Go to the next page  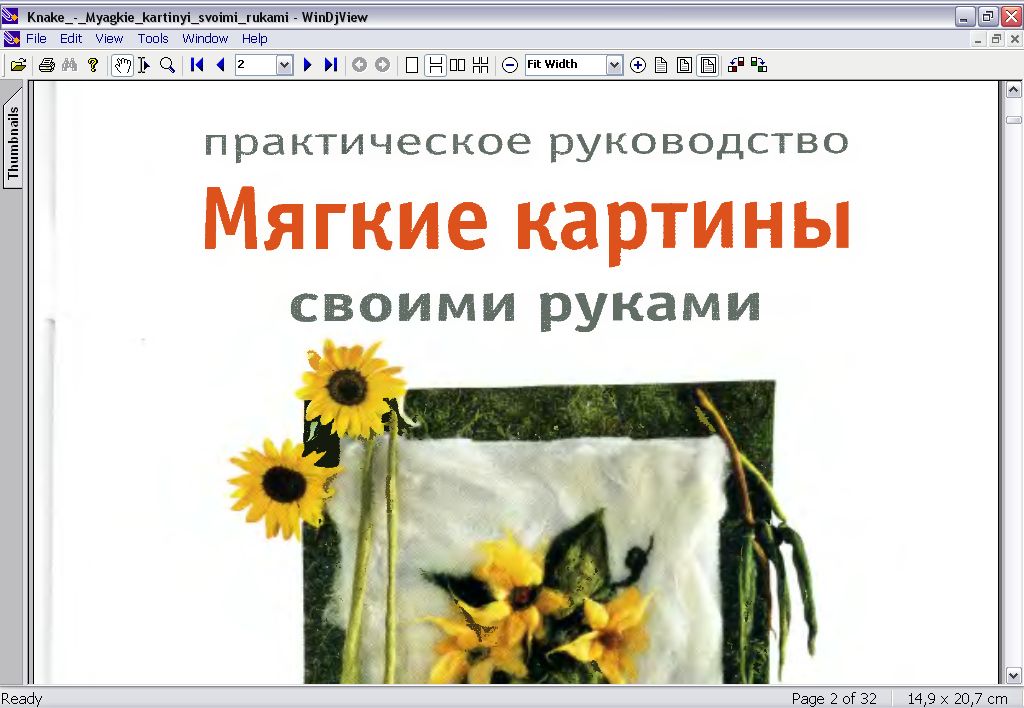tap(308, 65)
